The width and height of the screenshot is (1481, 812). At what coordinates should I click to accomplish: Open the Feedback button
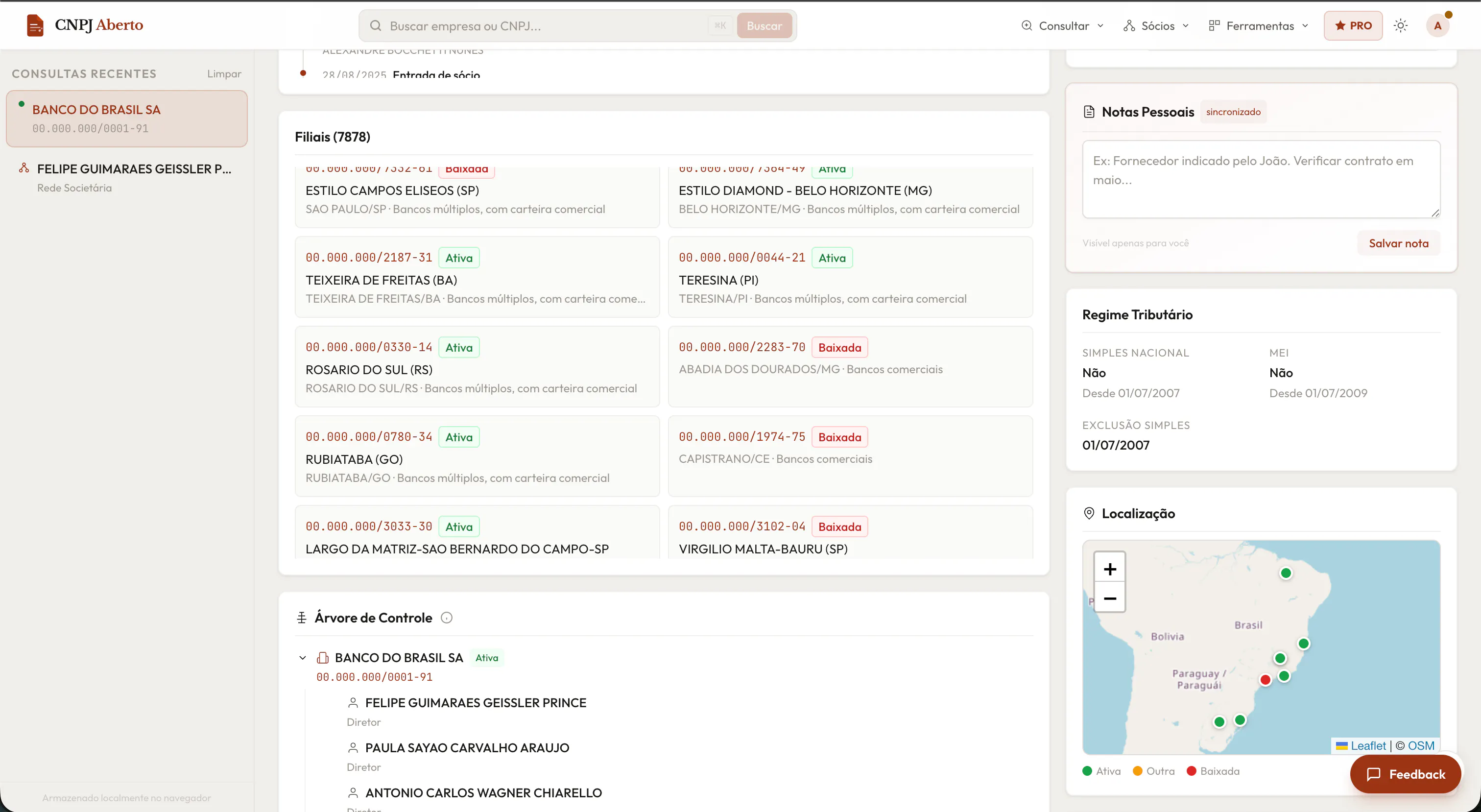pos(1405,774)
